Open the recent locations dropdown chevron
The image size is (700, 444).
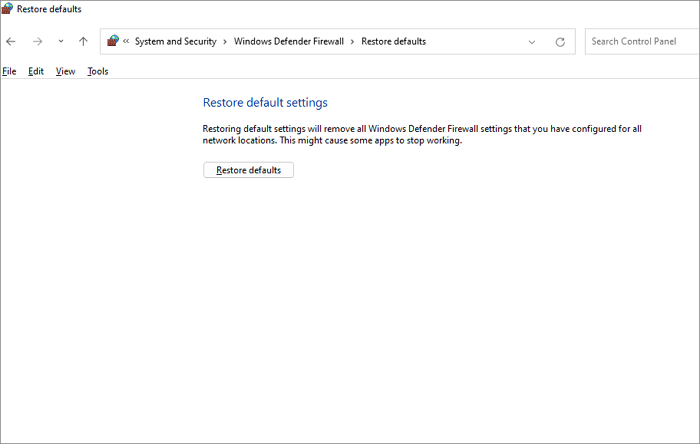(x=60, y=42)
